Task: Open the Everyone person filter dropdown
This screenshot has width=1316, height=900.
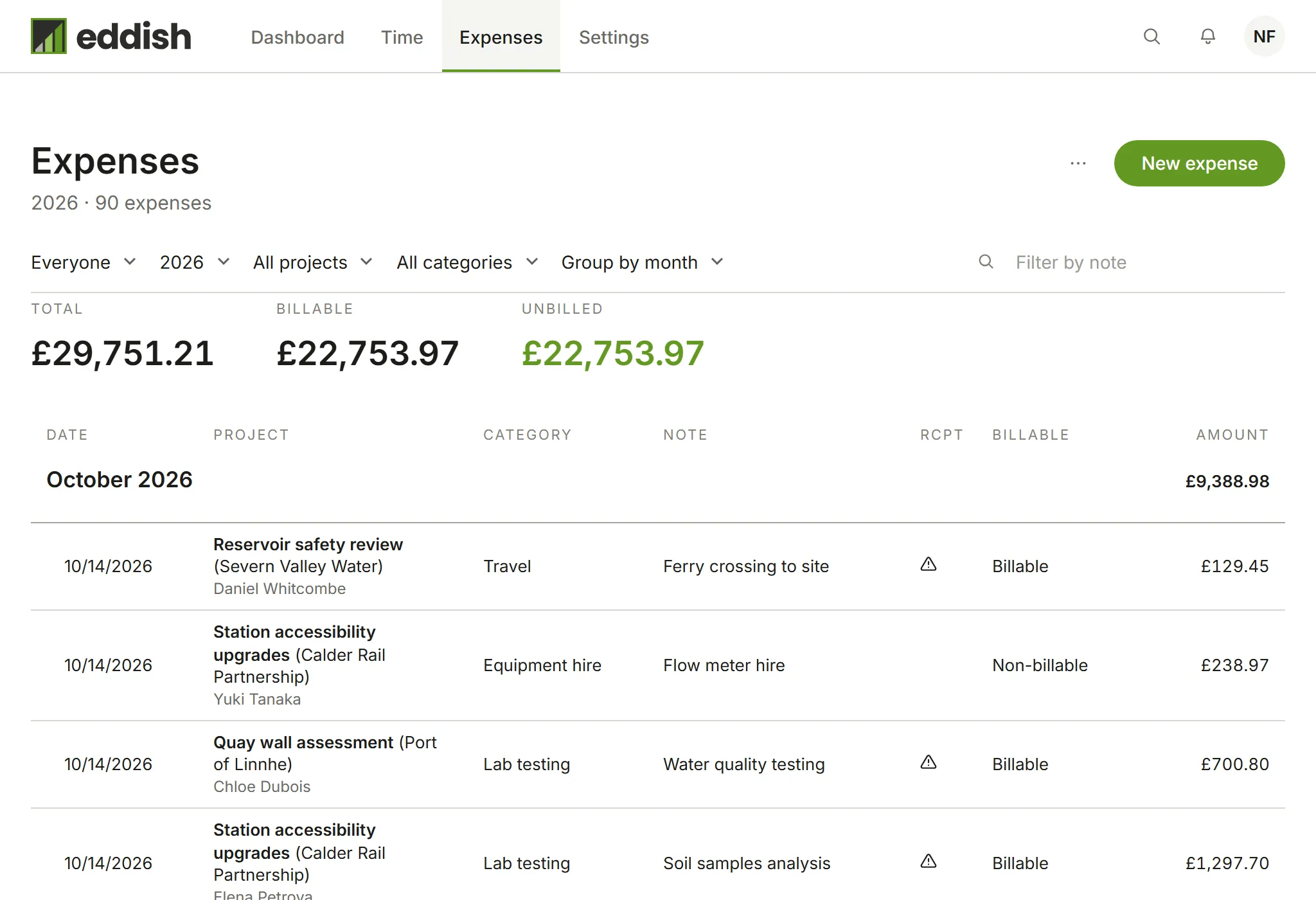Action: pyautogui.click(x=84, y=262)
